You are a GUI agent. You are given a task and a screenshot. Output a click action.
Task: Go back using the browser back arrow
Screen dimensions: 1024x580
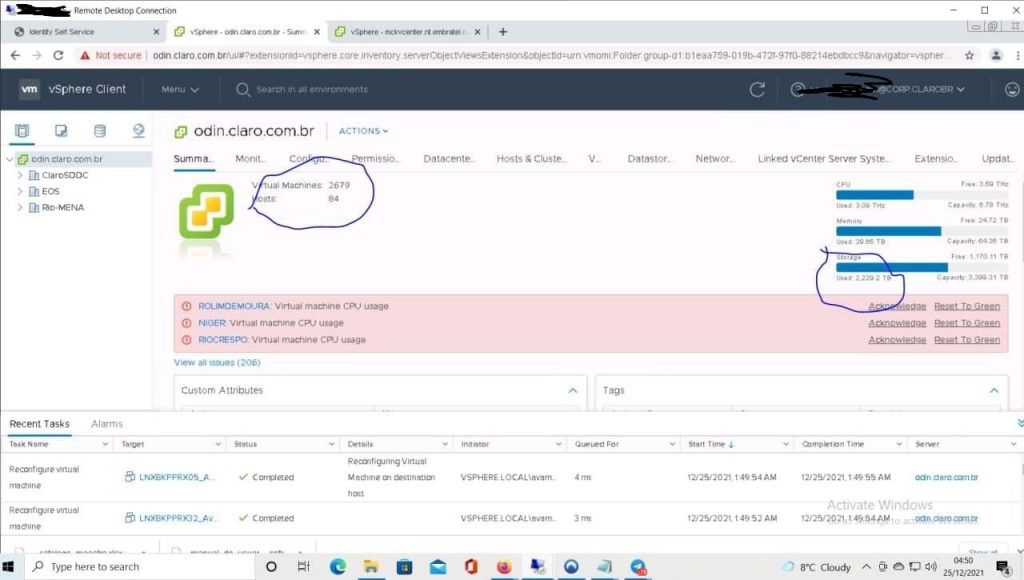(x=16, y=56)
